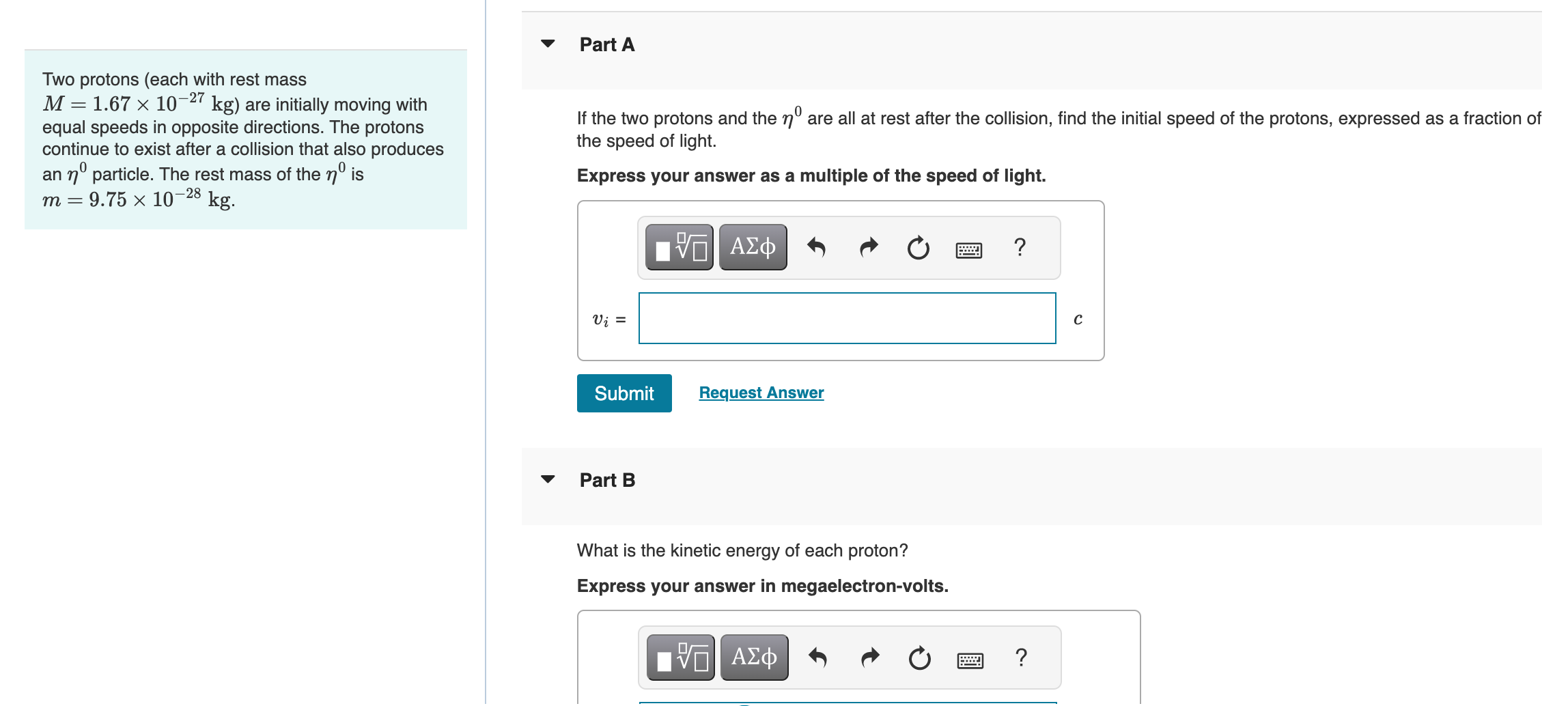Open the equation editor help in Part A
This screenshot has height=706, width=1568.
point(1019,247)
